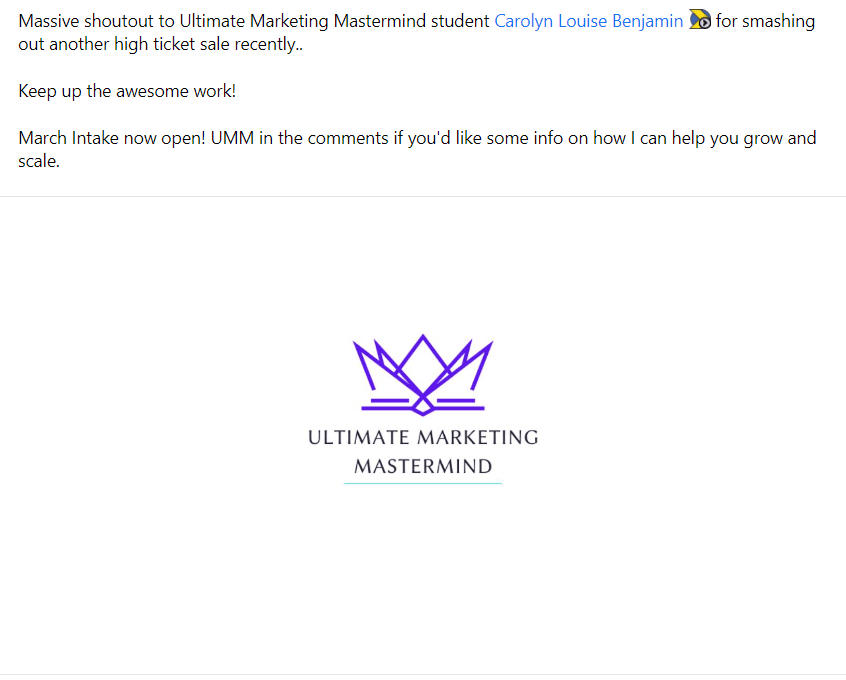Click the 'Keep up the awesome work!' line
The width and height of the screenshot is (846, 680).
(127, 91)
